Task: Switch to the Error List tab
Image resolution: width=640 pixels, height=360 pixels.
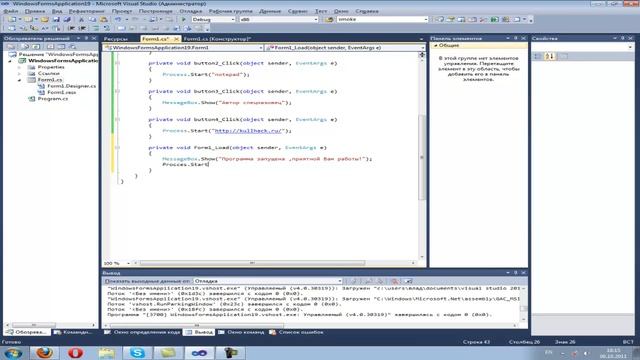Action: click(297, 332)
